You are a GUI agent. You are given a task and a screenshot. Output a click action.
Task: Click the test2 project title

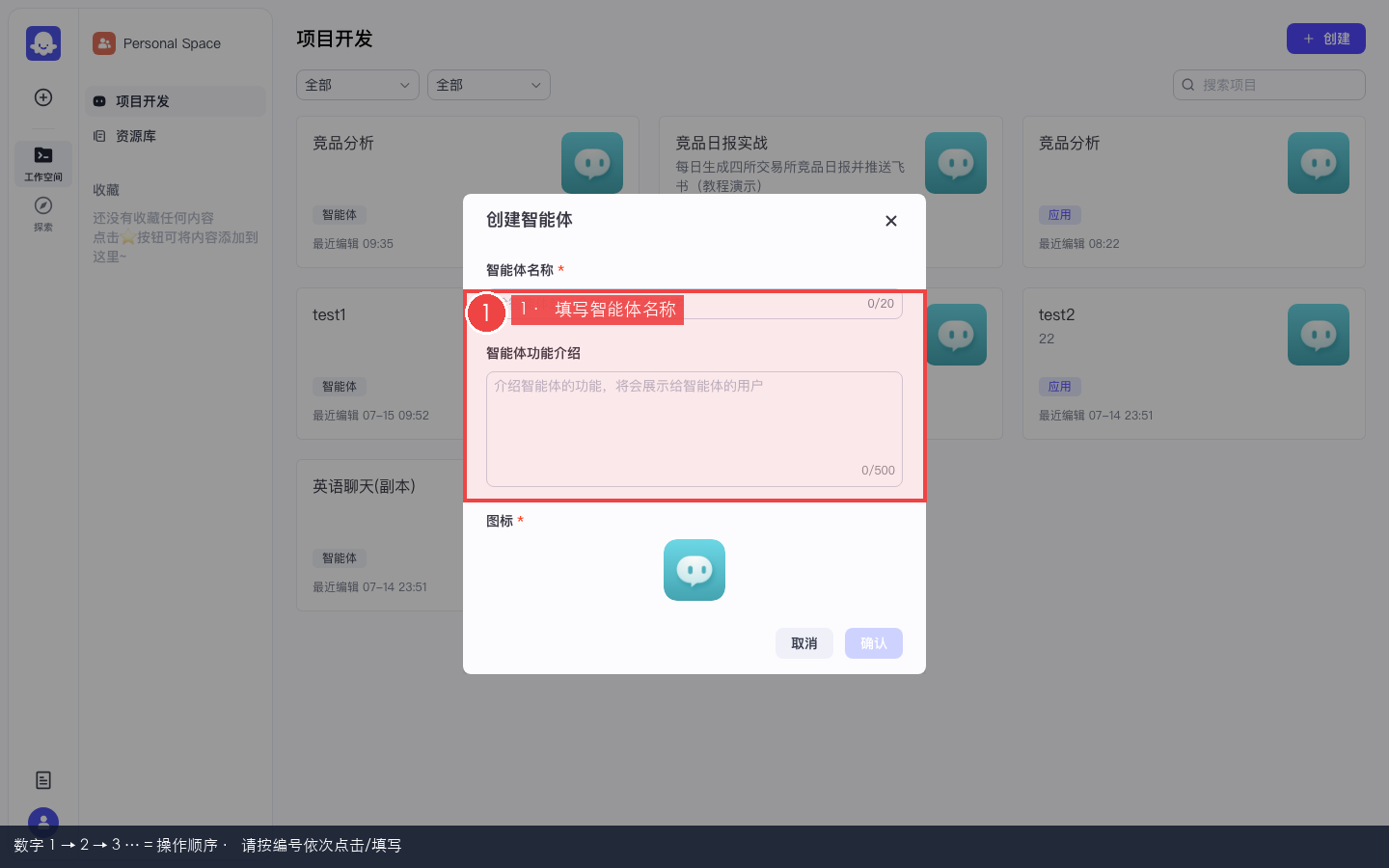(x=1056, y=314)
